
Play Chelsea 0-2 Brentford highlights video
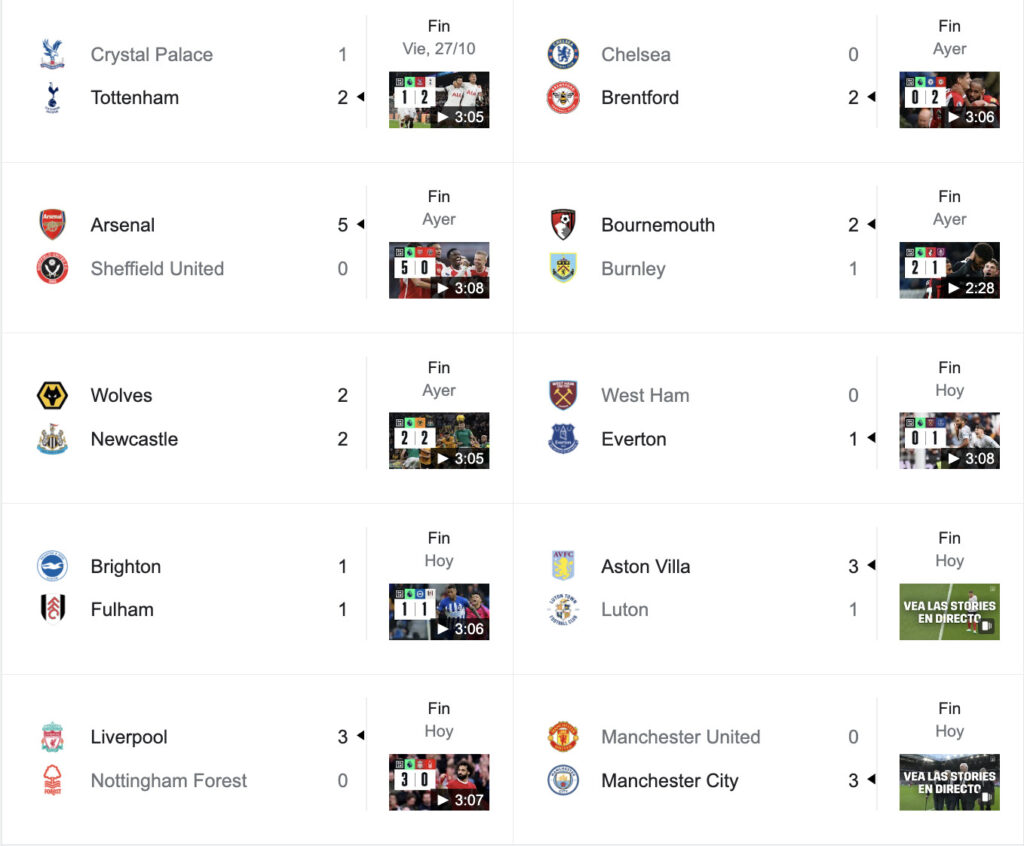tap(950, 99)
